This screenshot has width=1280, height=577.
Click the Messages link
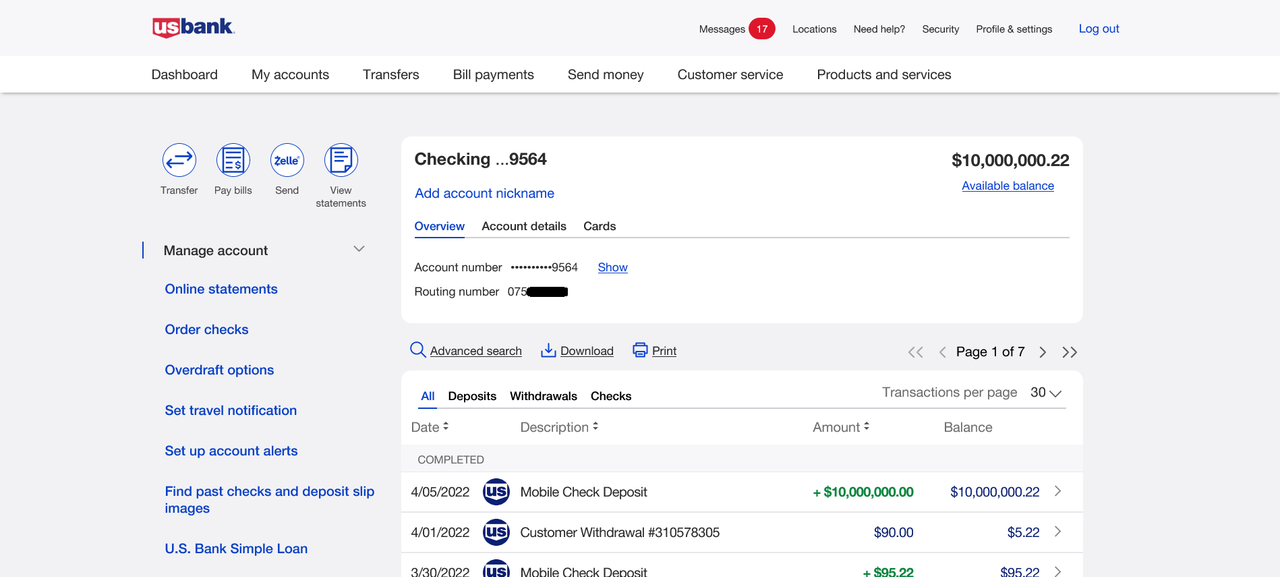[x=722, y=29]
